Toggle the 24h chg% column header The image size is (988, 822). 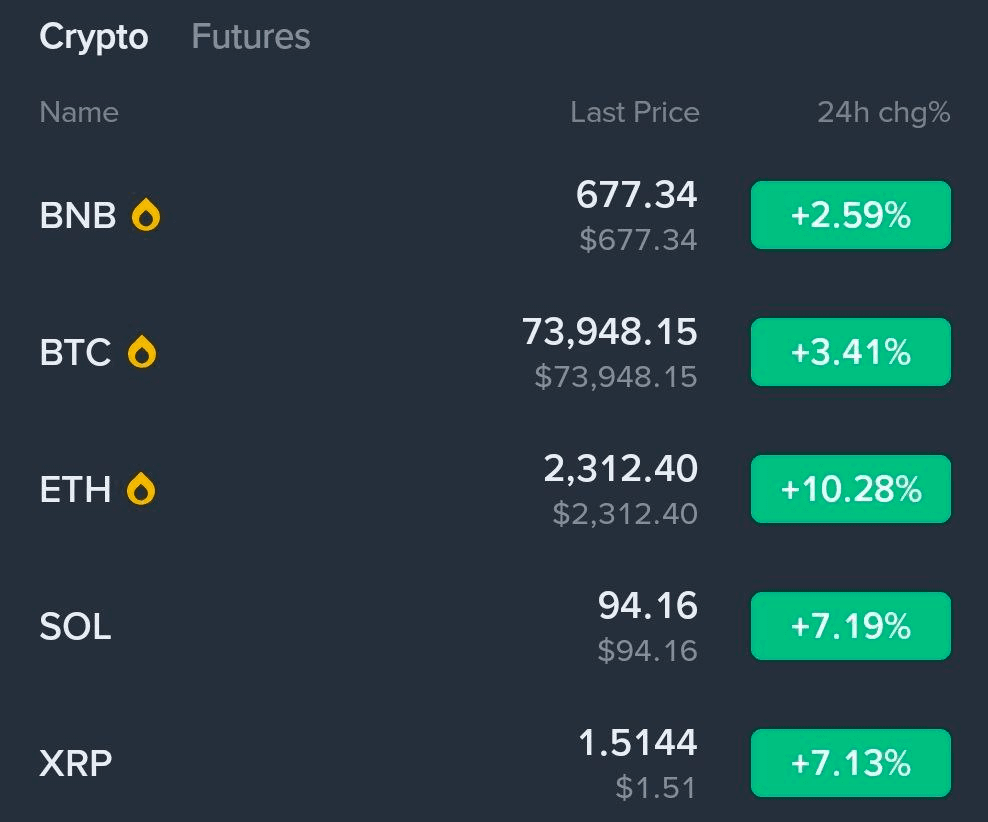[883, 112]
